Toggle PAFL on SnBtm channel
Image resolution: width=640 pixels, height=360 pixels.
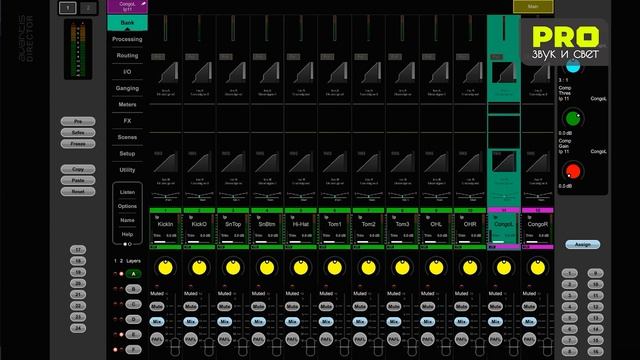click(259, 339)
